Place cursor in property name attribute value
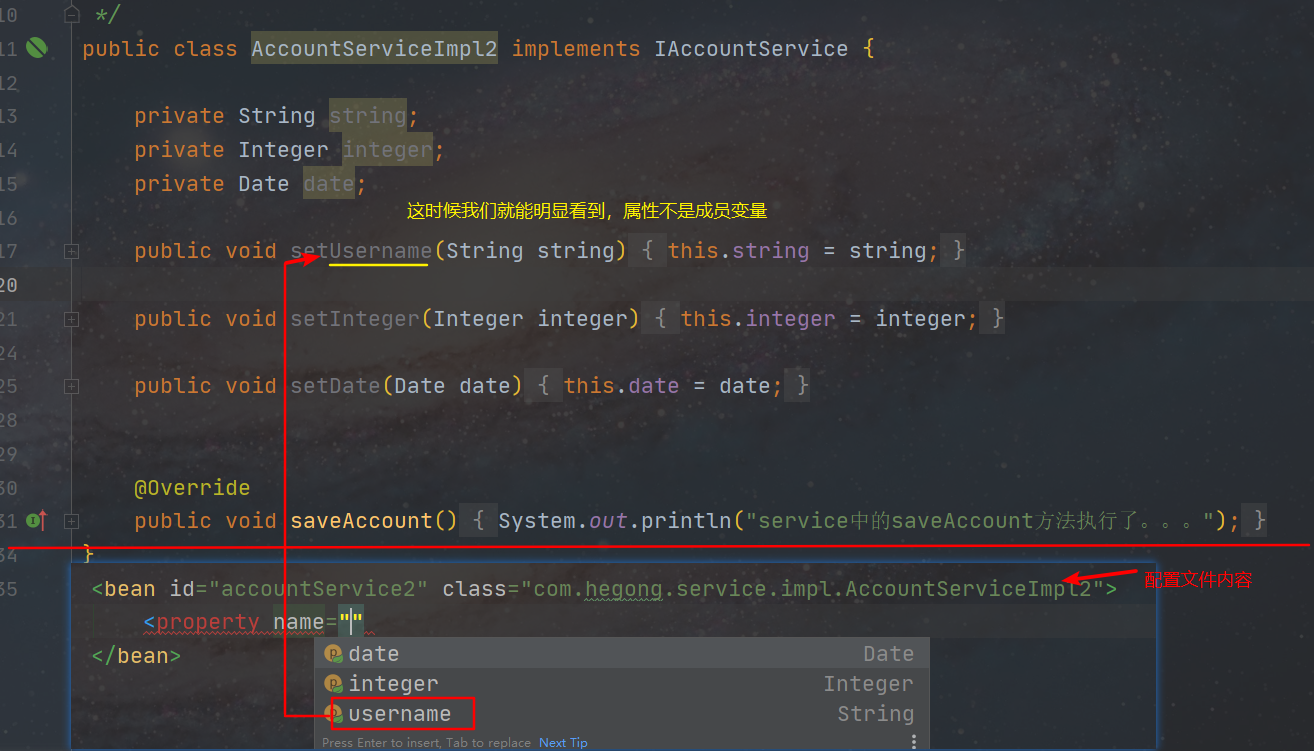Screen dimensions: 1314x751 point(351,623)
